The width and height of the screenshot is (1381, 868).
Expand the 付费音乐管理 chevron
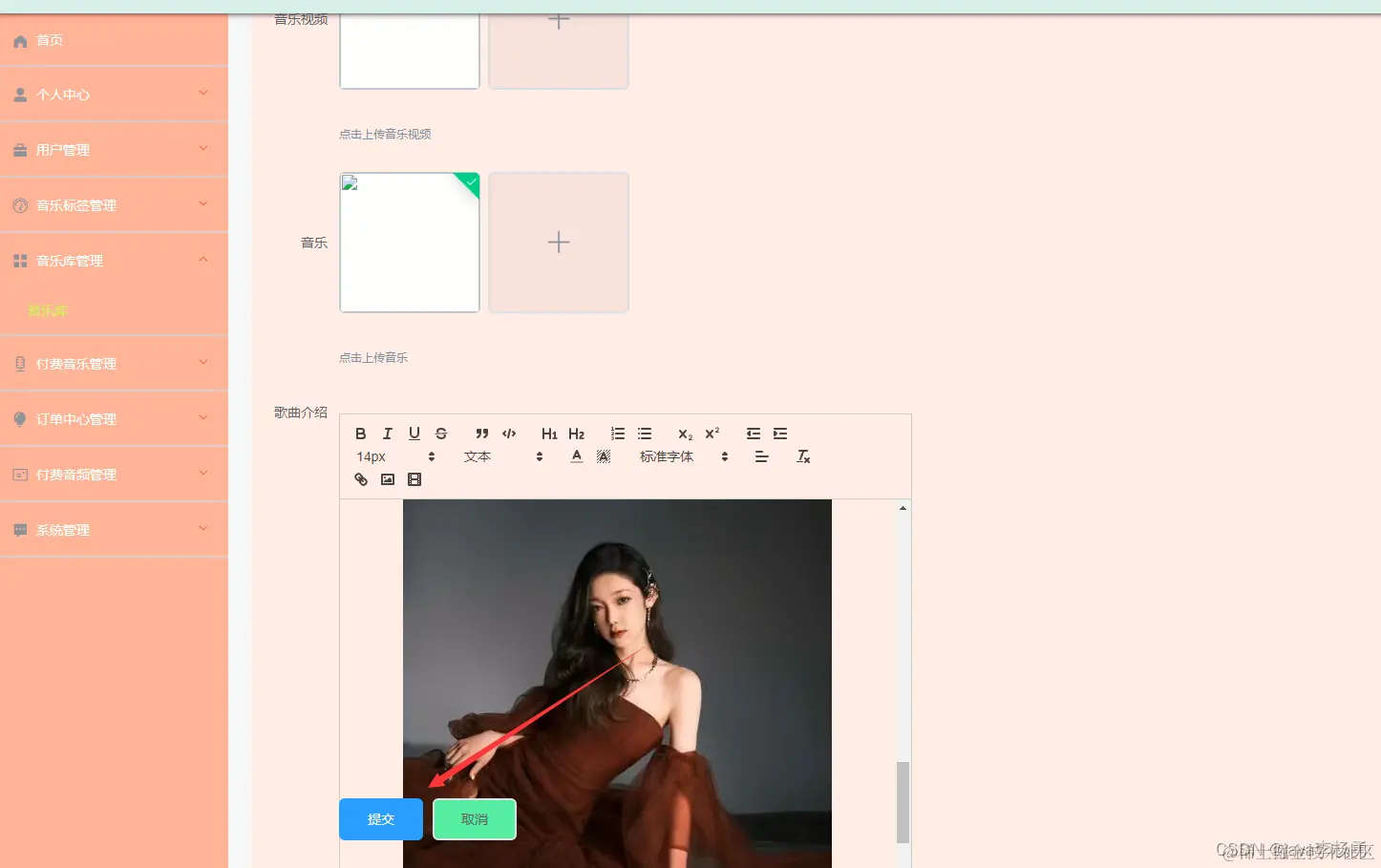tap(202, 362)
